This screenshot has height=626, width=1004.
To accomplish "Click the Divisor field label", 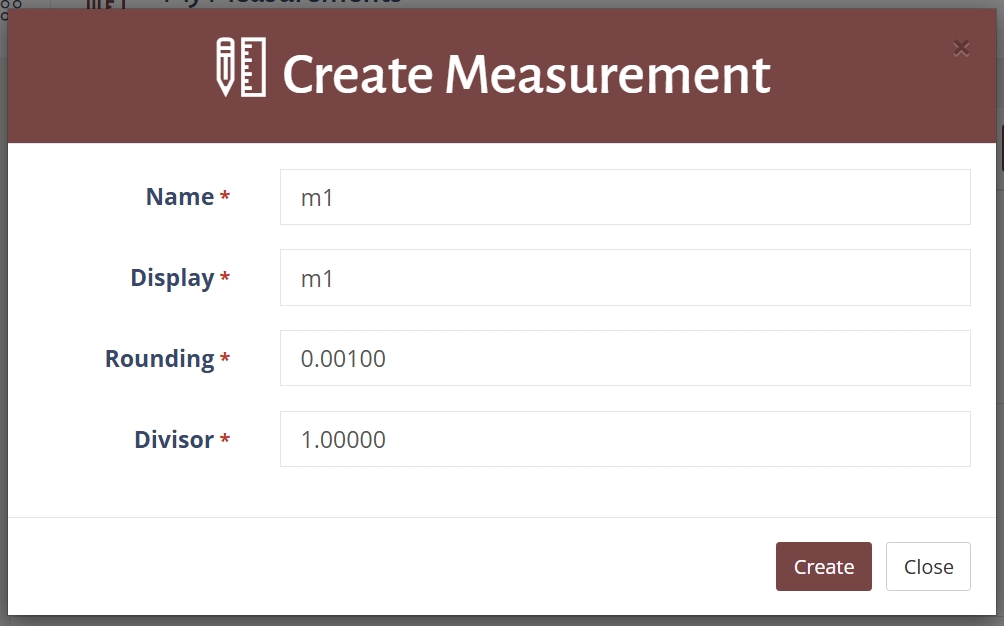I will pyautogui.click(x=172, y=439).
